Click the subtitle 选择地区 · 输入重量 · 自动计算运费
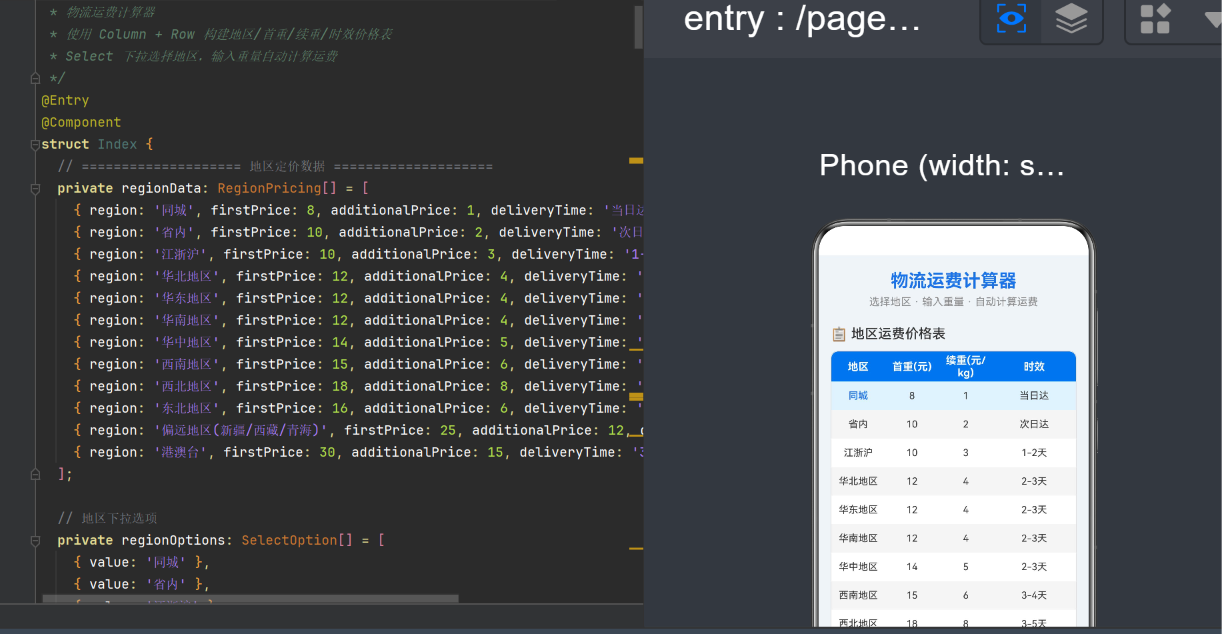This screenshot has height=634, width=1222. click(953, 302)
